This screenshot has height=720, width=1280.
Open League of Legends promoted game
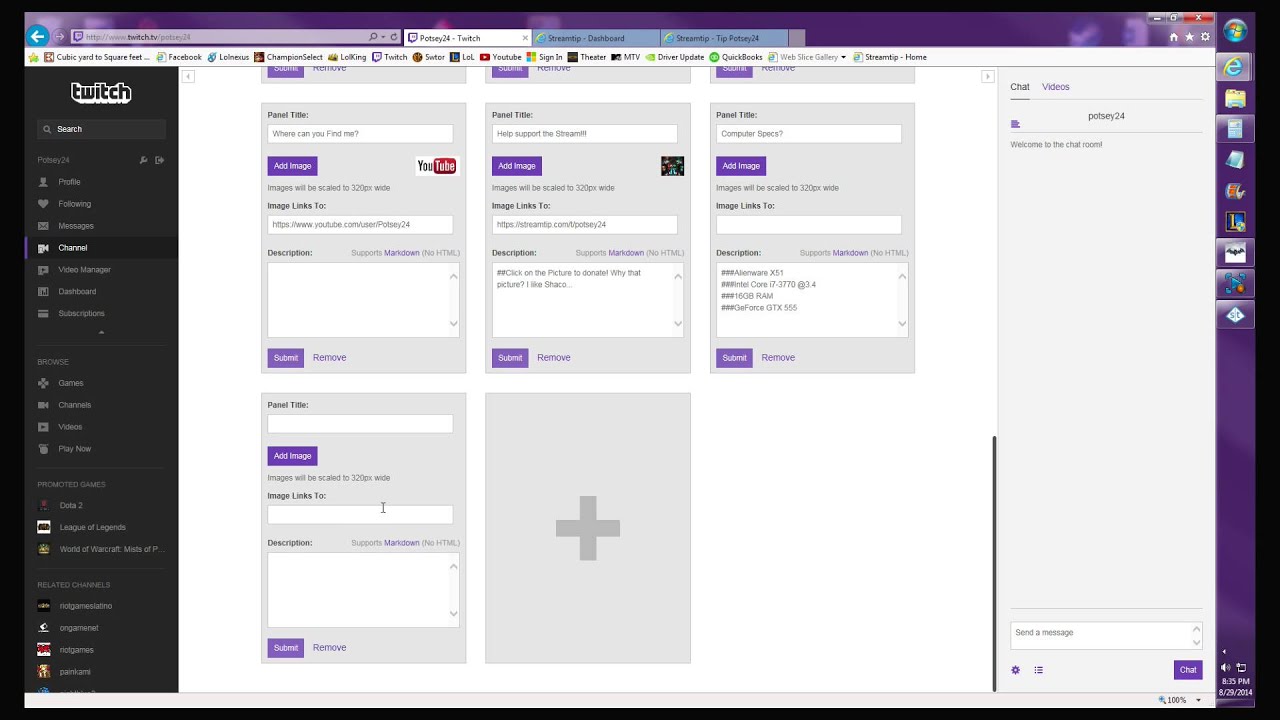click(x=92, y=527)
